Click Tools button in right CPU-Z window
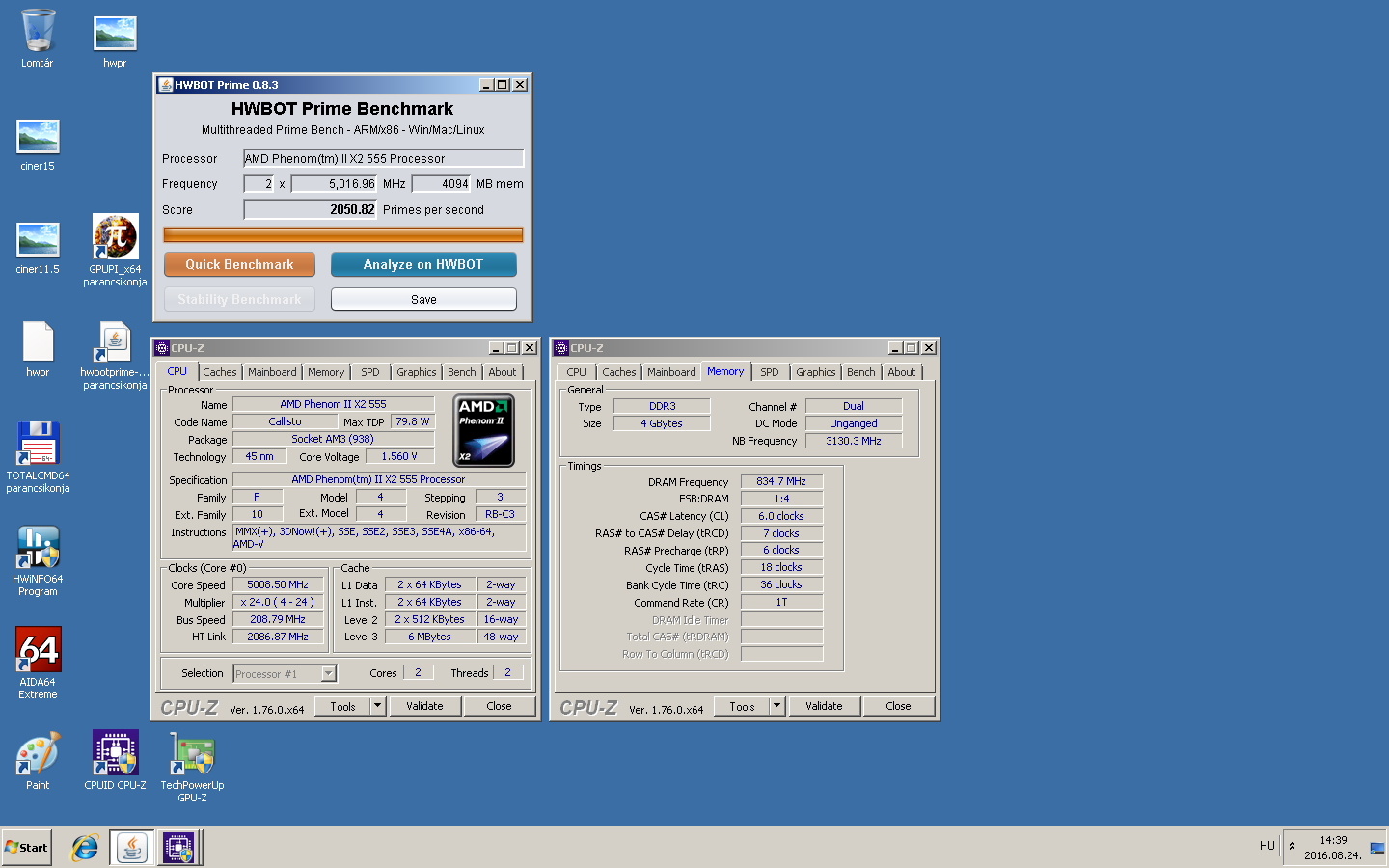The height and width of the screenshot is (868, 1389). coord(742,706)
